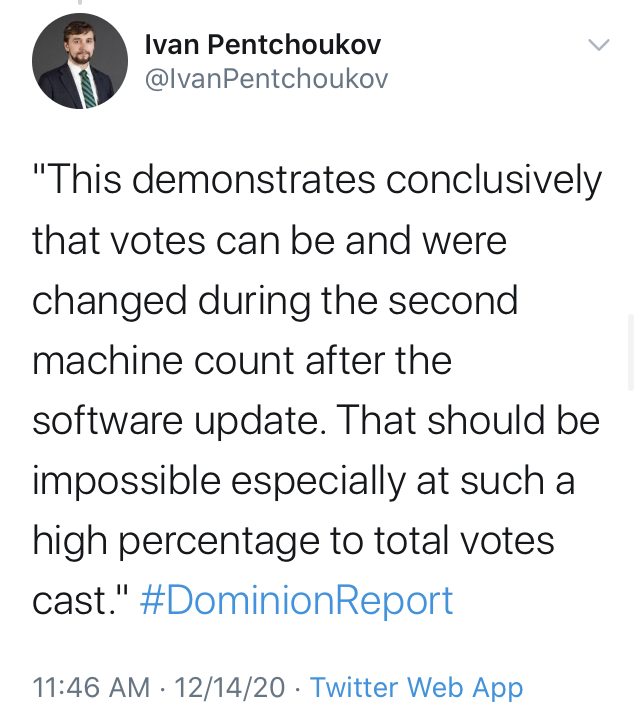Expand the tweet options chevron
The image size is (640, 719).
coord(599,44)
